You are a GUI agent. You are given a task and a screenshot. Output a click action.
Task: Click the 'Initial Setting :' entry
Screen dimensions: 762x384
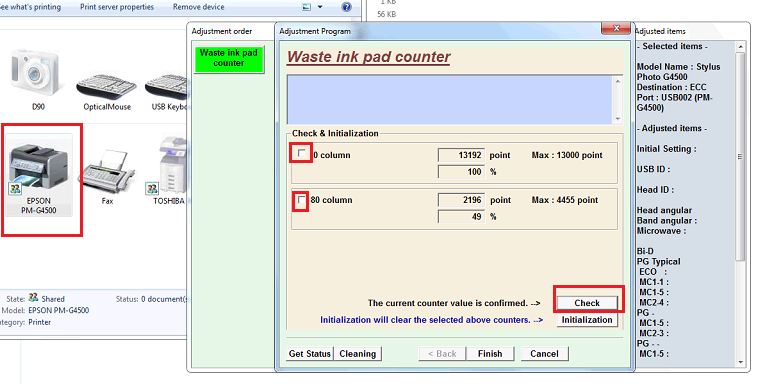pos(666,149)
